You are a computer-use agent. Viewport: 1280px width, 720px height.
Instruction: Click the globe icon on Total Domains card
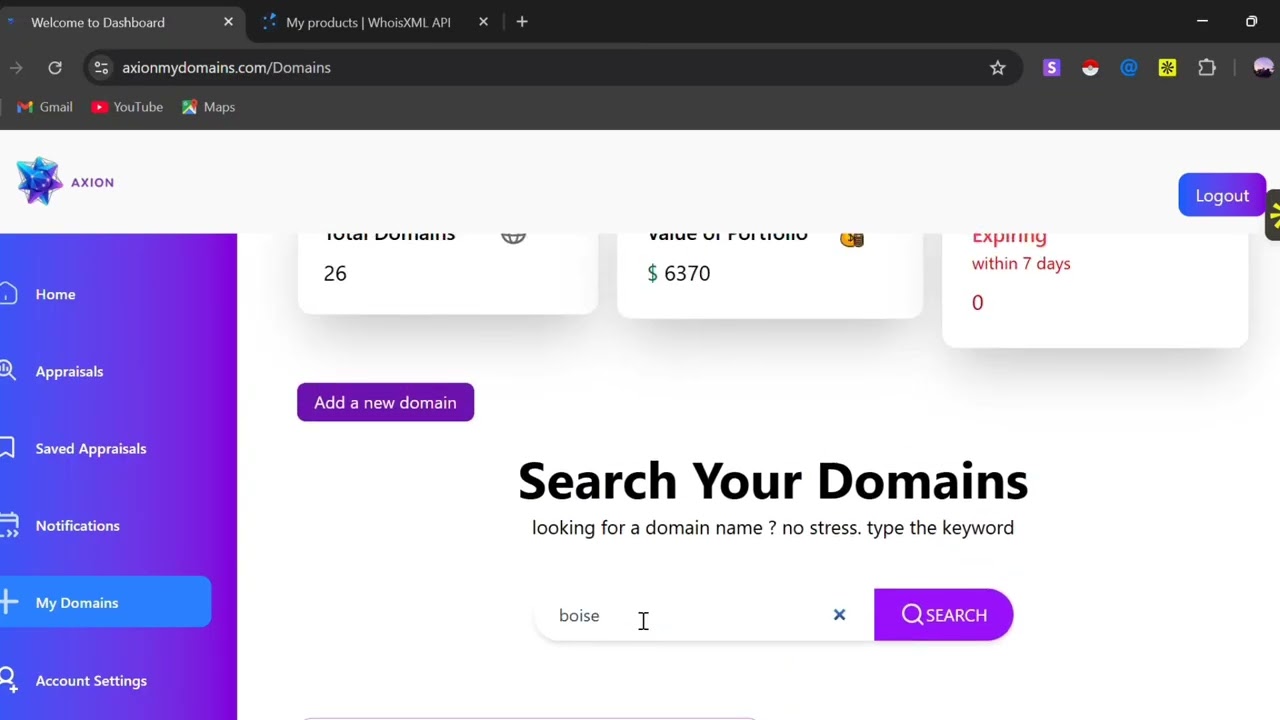click(513, 237)
